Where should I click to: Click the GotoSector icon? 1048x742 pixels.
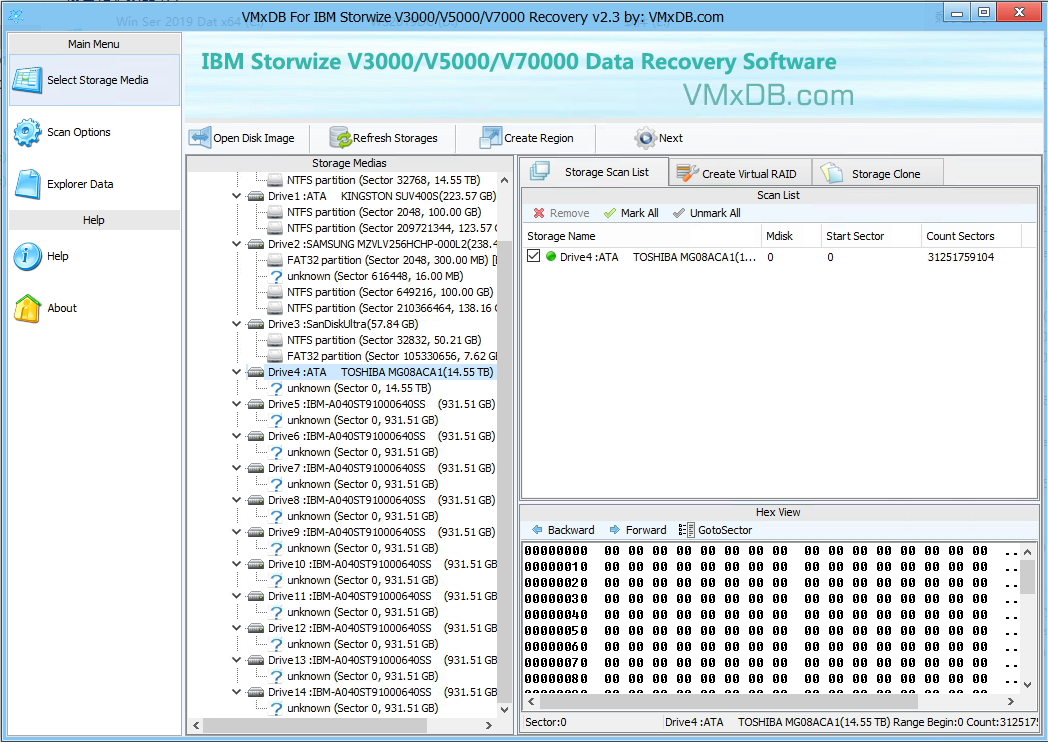click(x=686, y=530)
